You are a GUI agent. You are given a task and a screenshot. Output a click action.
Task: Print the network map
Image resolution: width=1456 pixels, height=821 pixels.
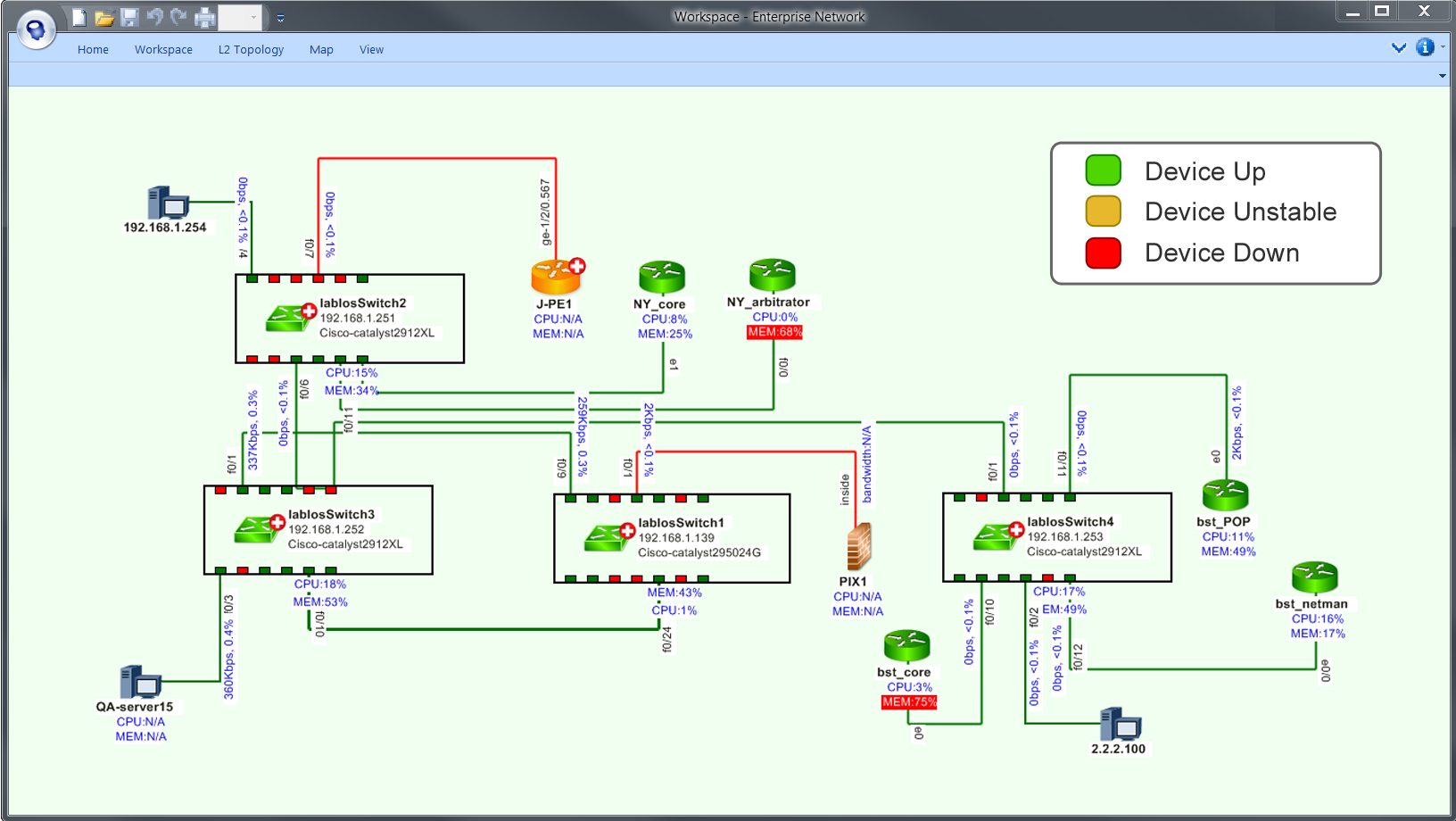coord(205,17)
